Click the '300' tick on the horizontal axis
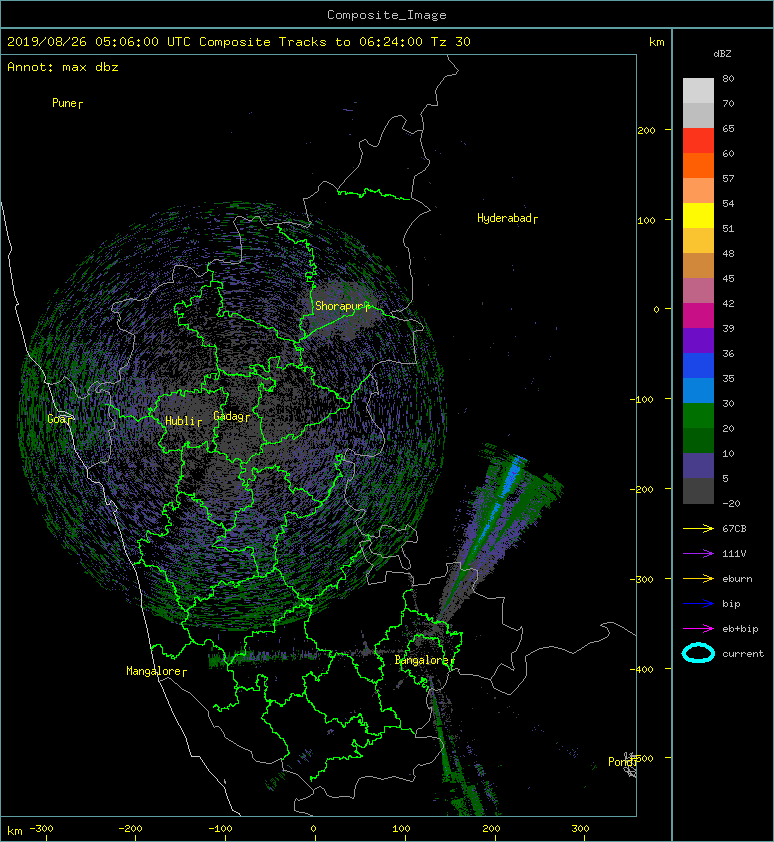Image resolution: width=774 pixels, height=842 pixels. pyautogui.click(x=581, y=828)
